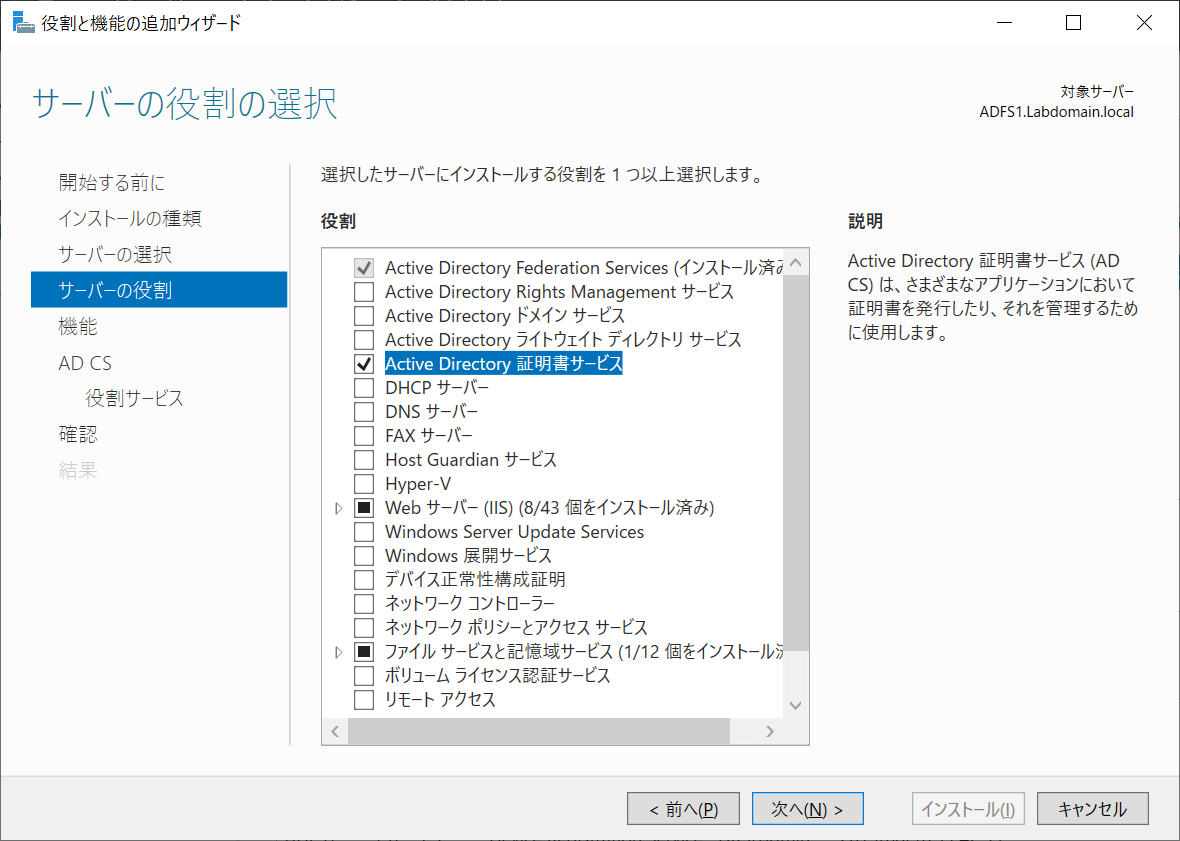This screenshot has width=1180, height=841.
Task: Select the DNS サーバー role label
Action: (431, 412)
